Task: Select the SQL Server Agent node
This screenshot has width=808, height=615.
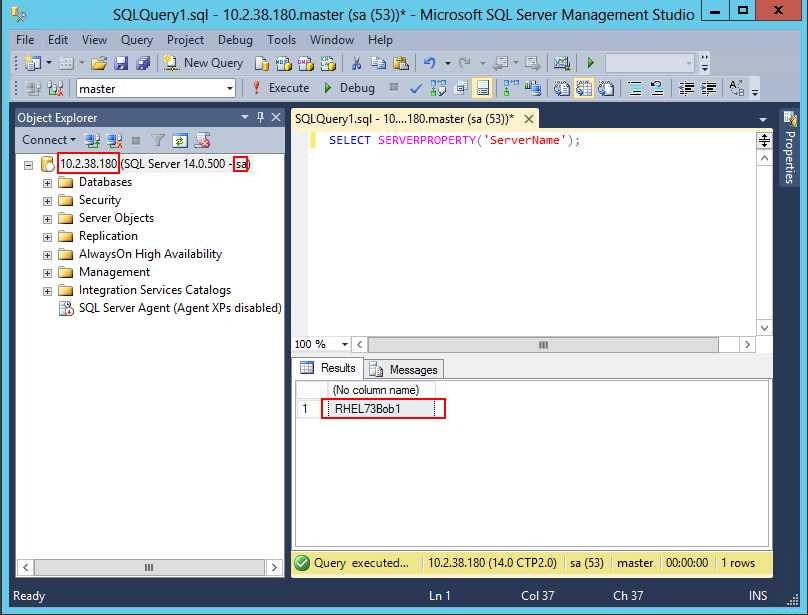Action: (180, 308)
